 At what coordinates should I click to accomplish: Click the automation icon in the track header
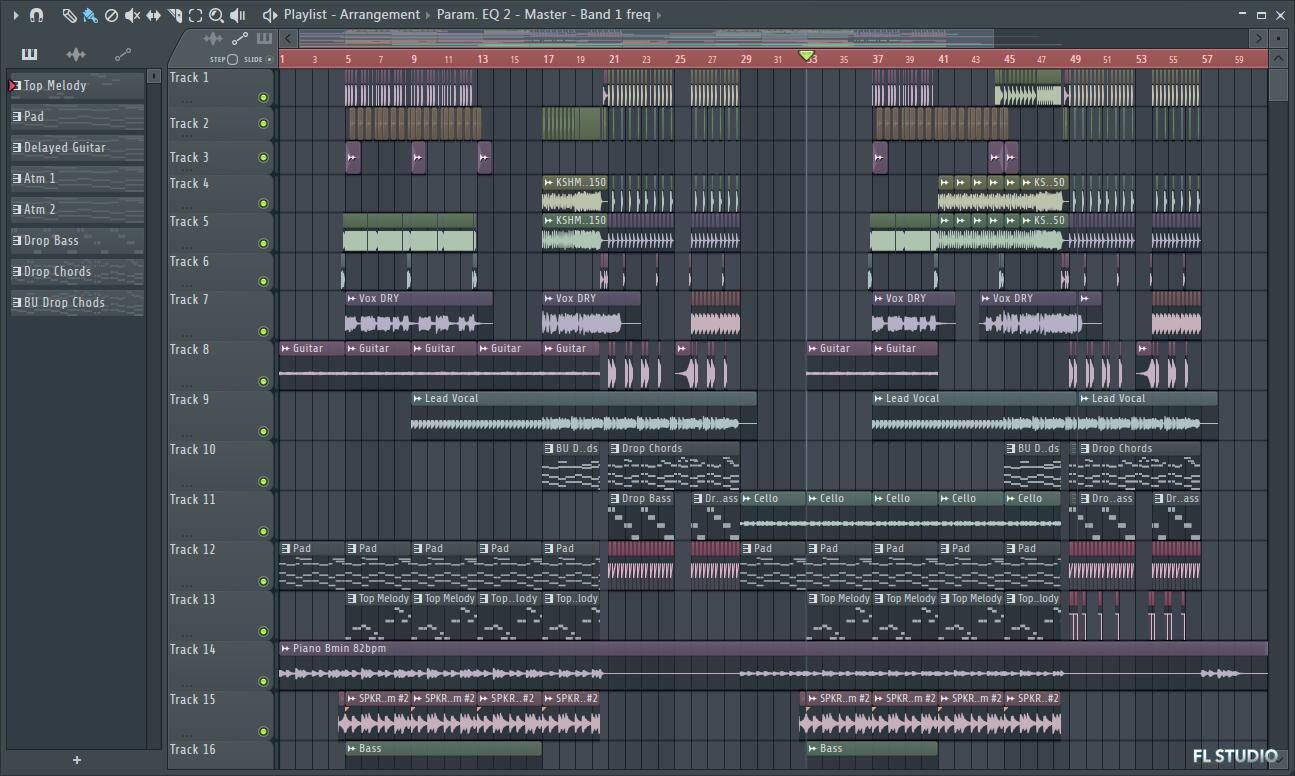click(240, 39)
